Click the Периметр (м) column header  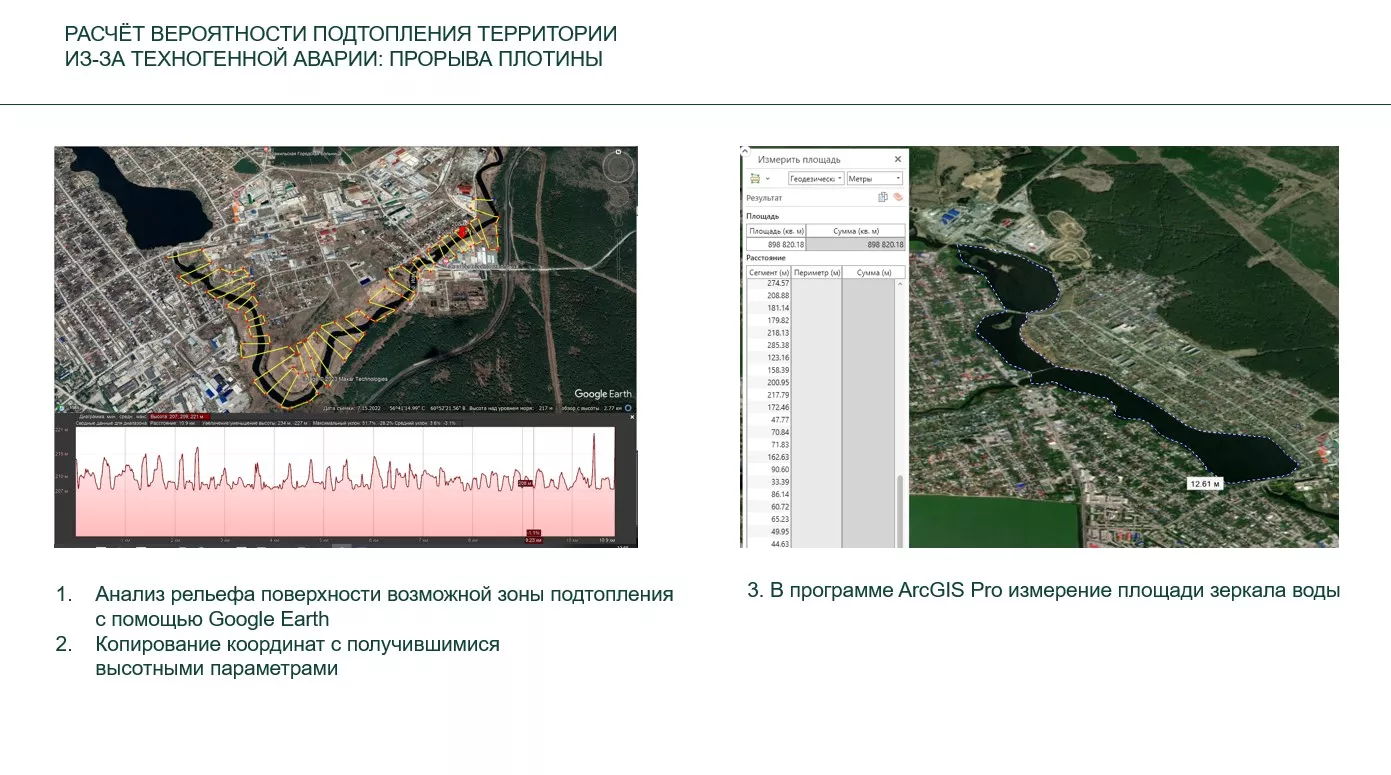816,272
